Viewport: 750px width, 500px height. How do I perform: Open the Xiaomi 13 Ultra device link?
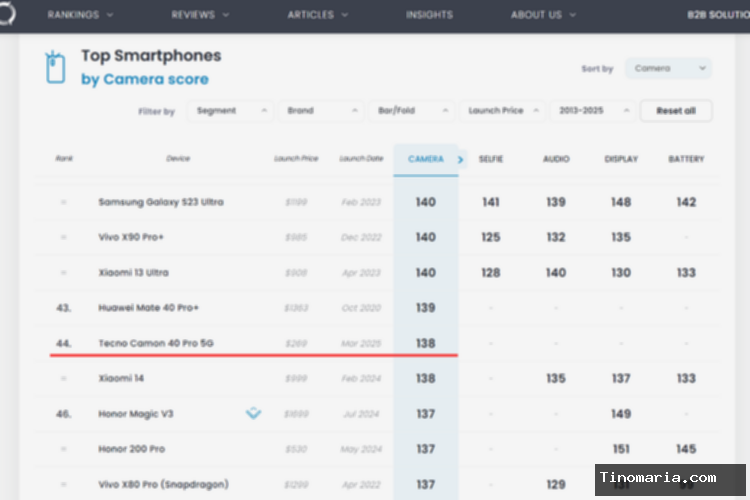[133, 273]
